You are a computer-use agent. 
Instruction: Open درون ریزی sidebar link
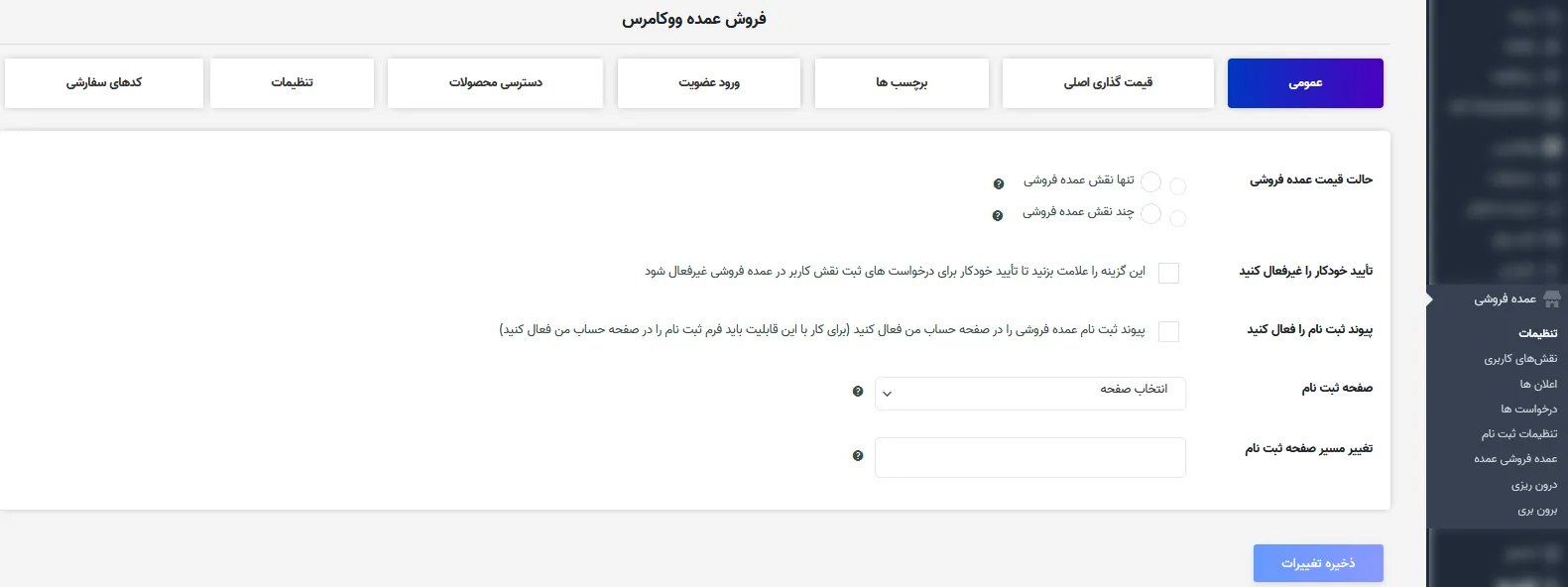(x=1534, y=486)
